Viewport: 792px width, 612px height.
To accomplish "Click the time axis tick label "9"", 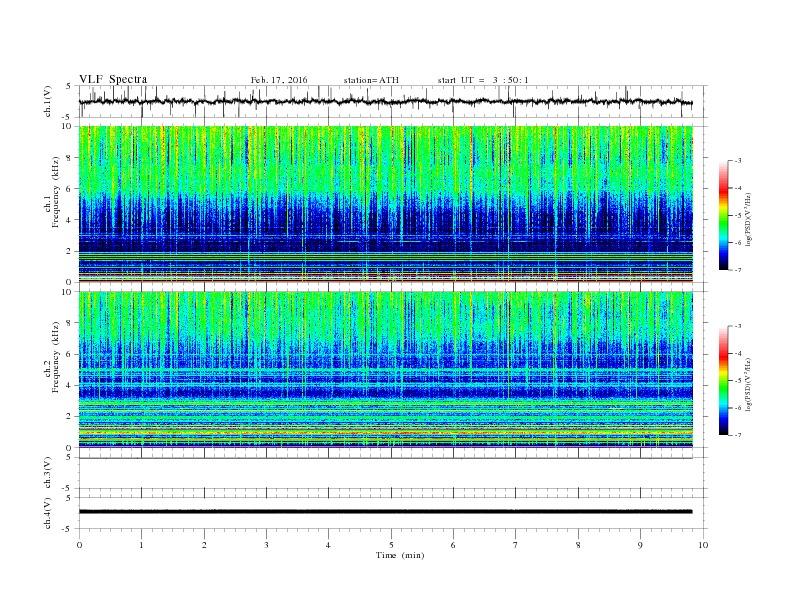I will [x=640, y=545].
